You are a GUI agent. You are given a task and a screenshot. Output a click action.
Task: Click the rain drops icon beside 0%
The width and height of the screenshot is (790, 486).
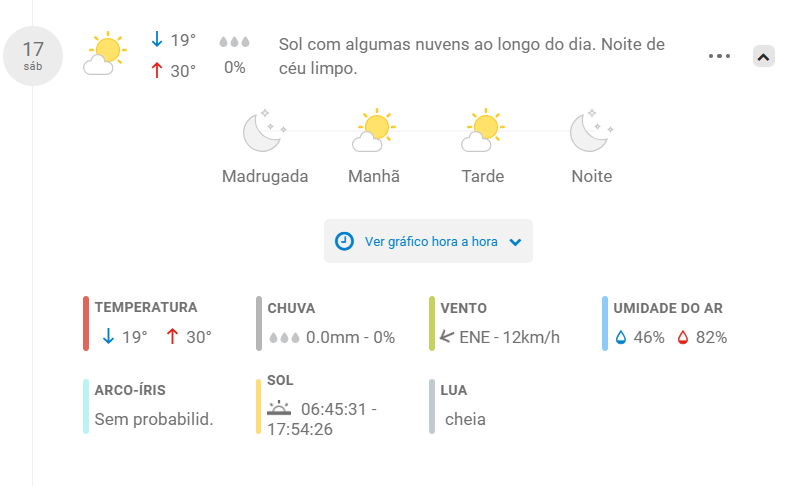tap(234, 42)
